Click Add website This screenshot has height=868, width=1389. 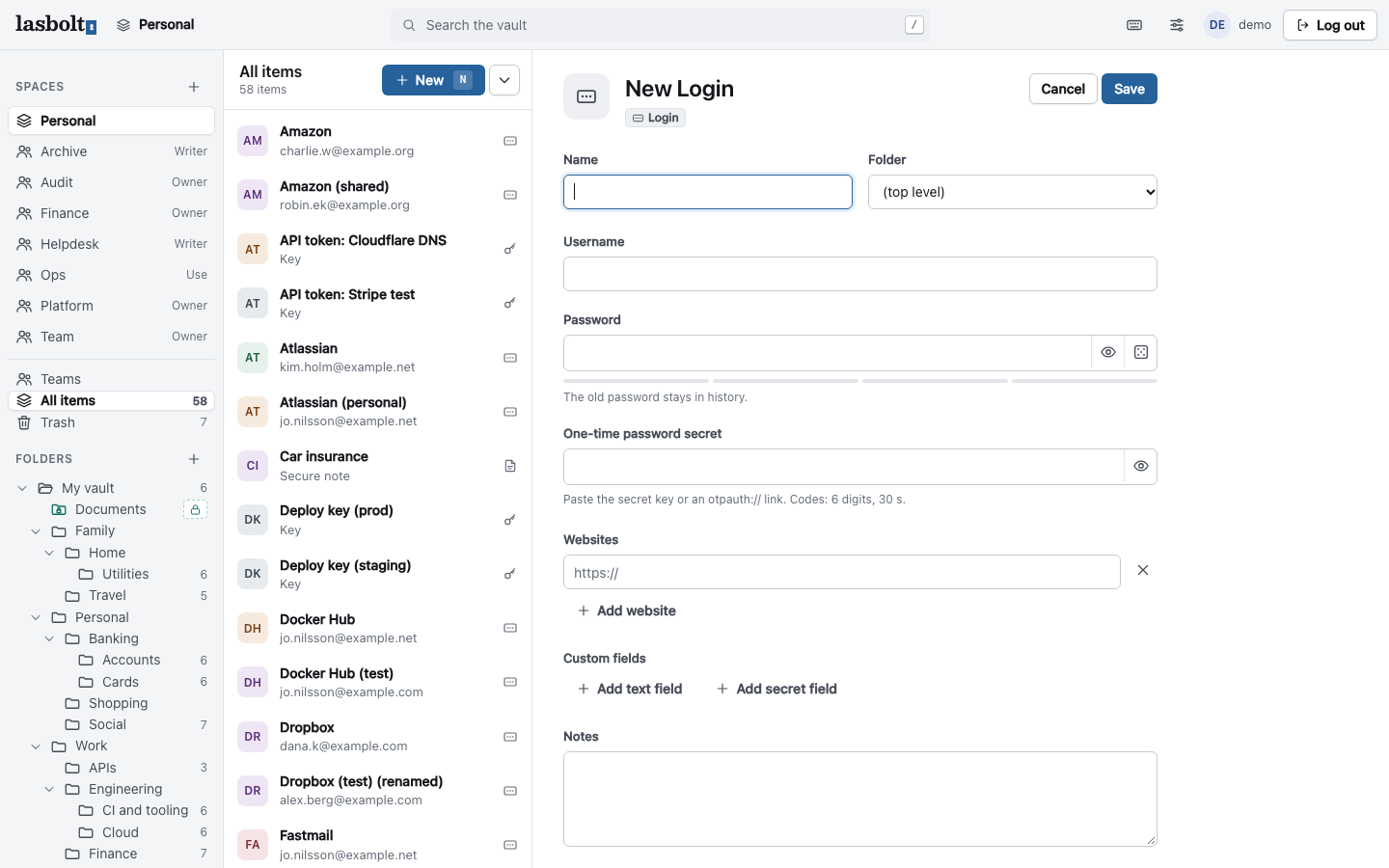(627, 610)
